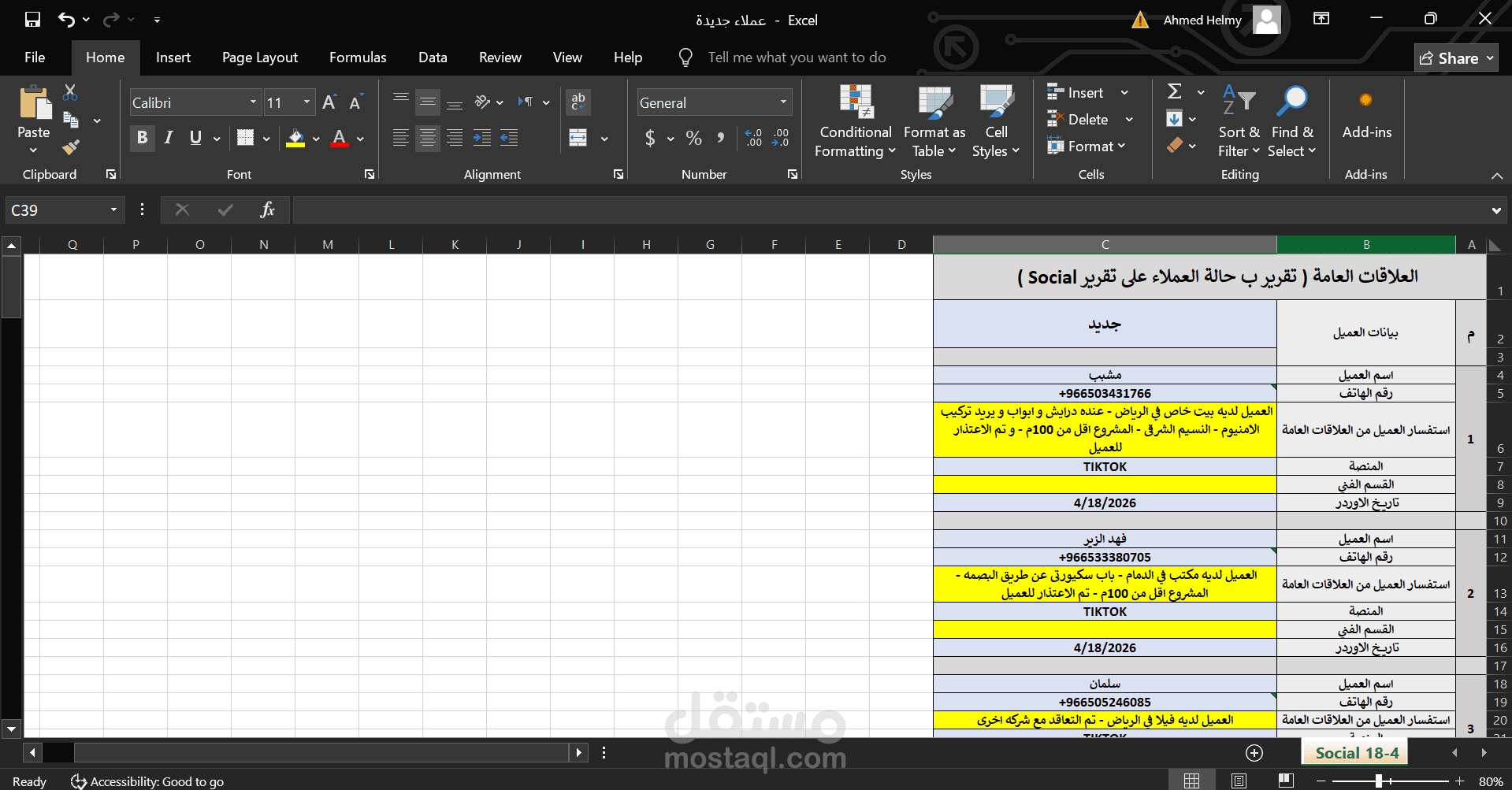Viewport: 1512px width, 790px height.
Task: Click the red Font Color swatch button
Action: [x=340, y=139]
